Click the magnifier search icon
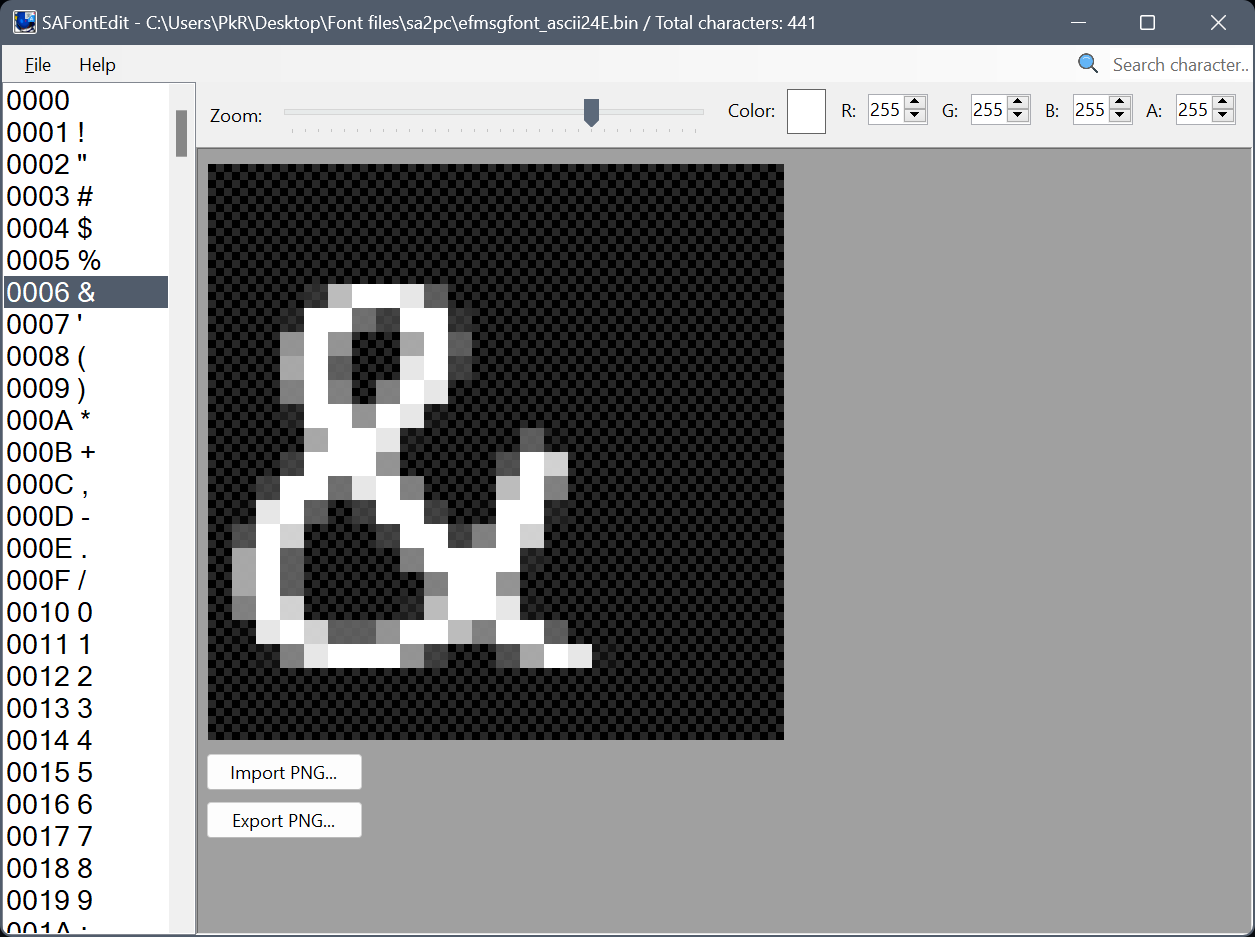 (x=1088, y=64)
